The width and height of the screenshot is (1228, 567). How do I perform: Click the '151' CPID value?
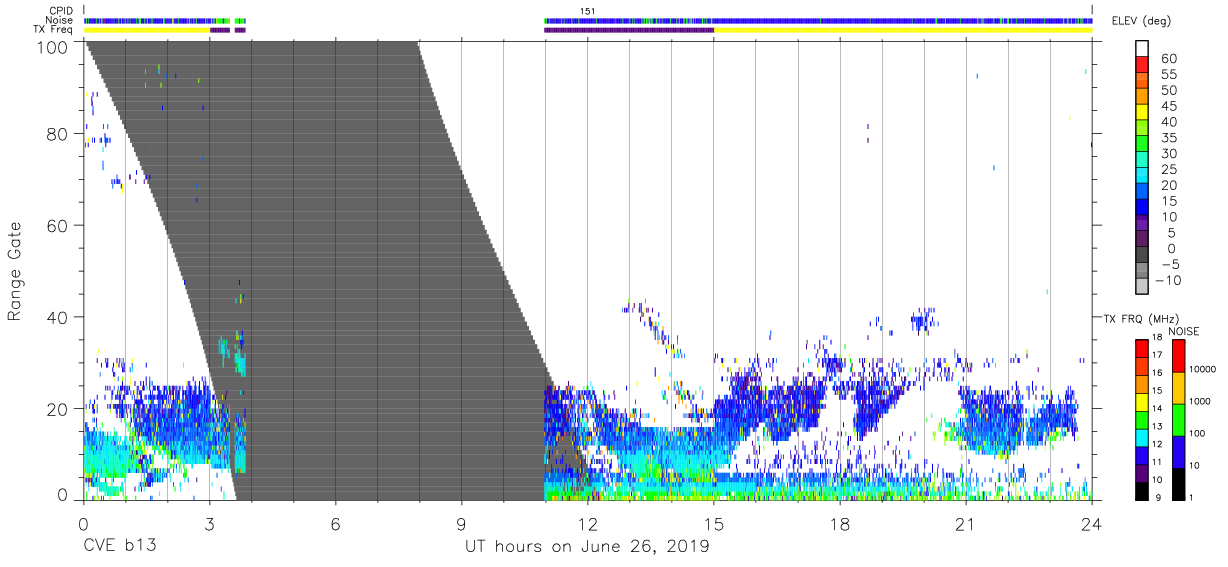tap(588, 11)
